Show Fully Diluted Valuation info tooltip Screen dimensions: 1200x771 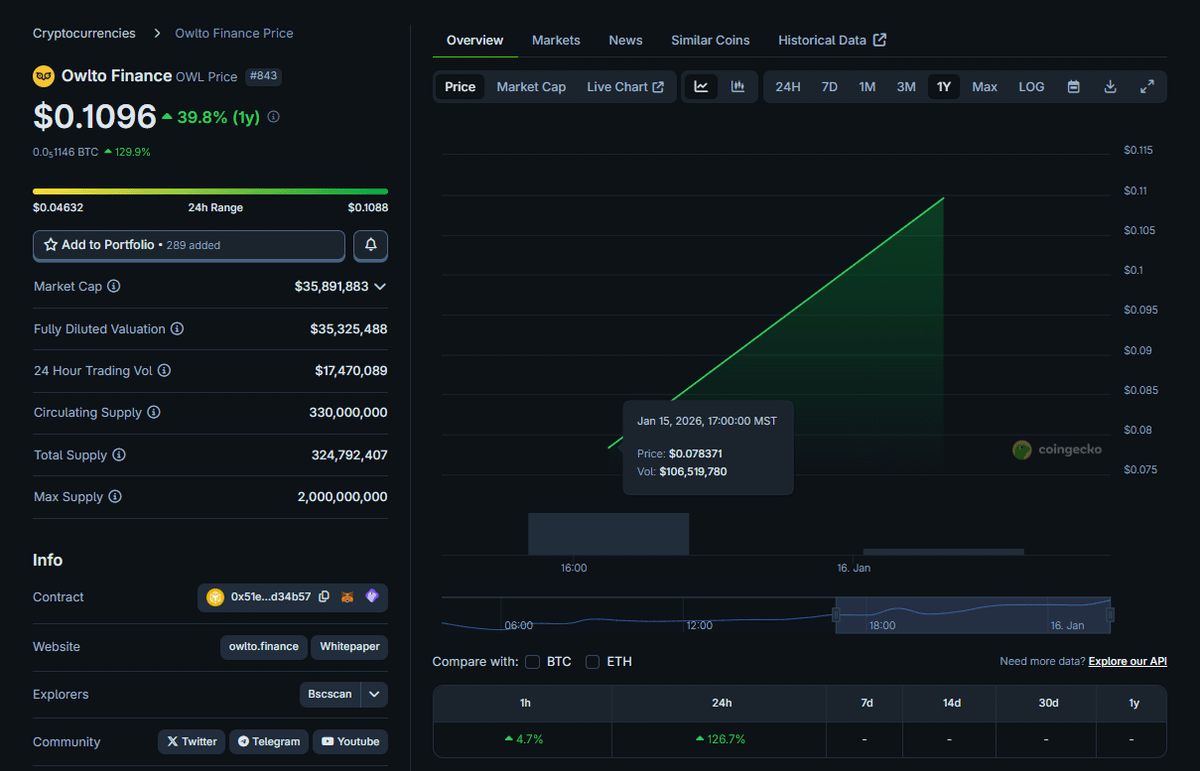[177, 329]
